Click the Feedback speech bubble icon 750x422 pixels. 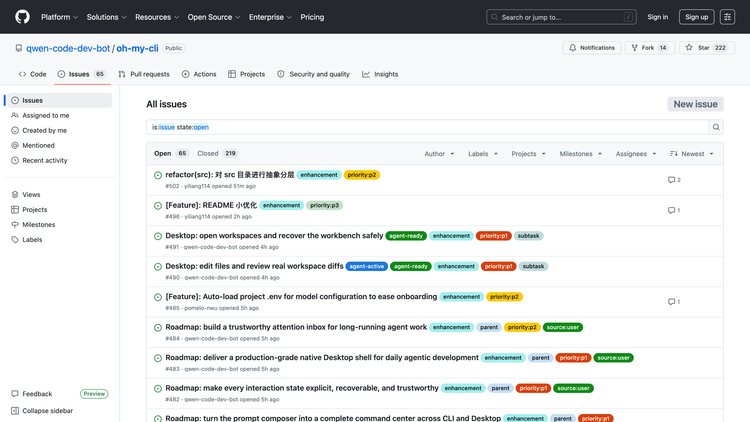point(15,394)
